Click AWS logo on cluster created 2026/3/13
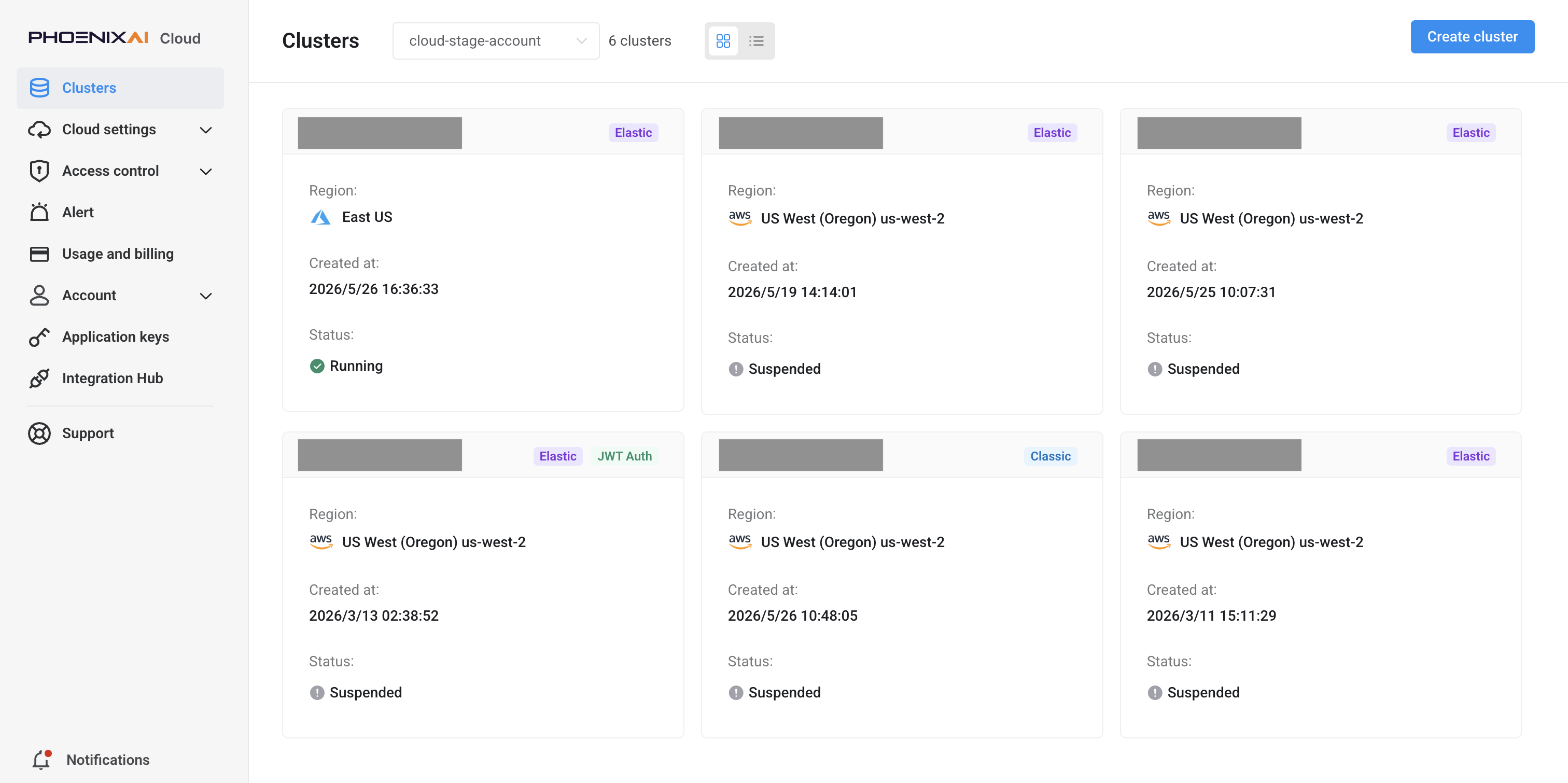 pos(321,541)
